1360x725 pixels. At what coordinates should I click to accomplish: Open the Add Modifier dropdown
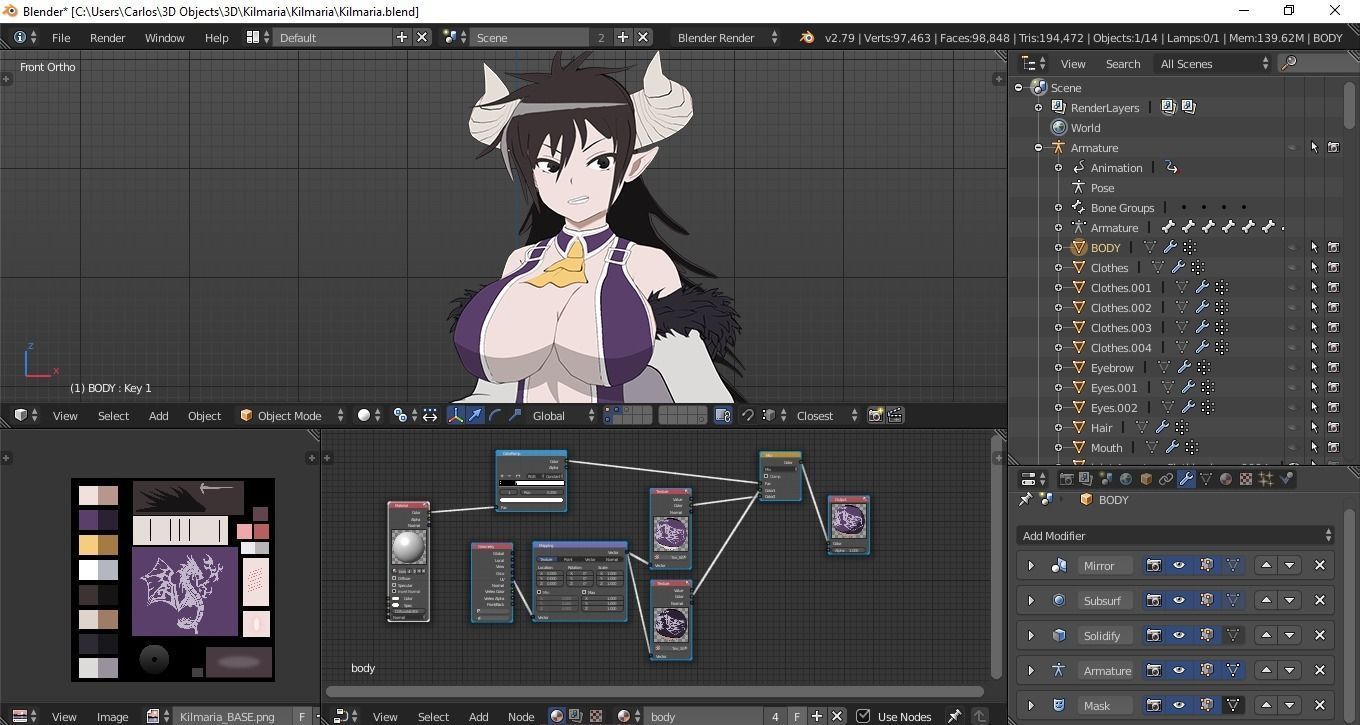[x=1175, y=535]
